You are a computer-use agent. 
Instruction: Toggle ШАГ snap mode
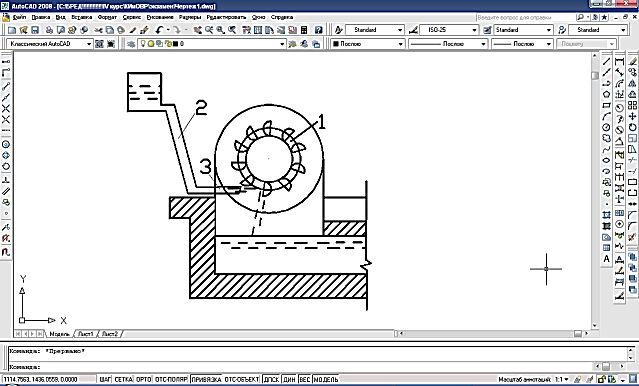click(x=105, y=379)
